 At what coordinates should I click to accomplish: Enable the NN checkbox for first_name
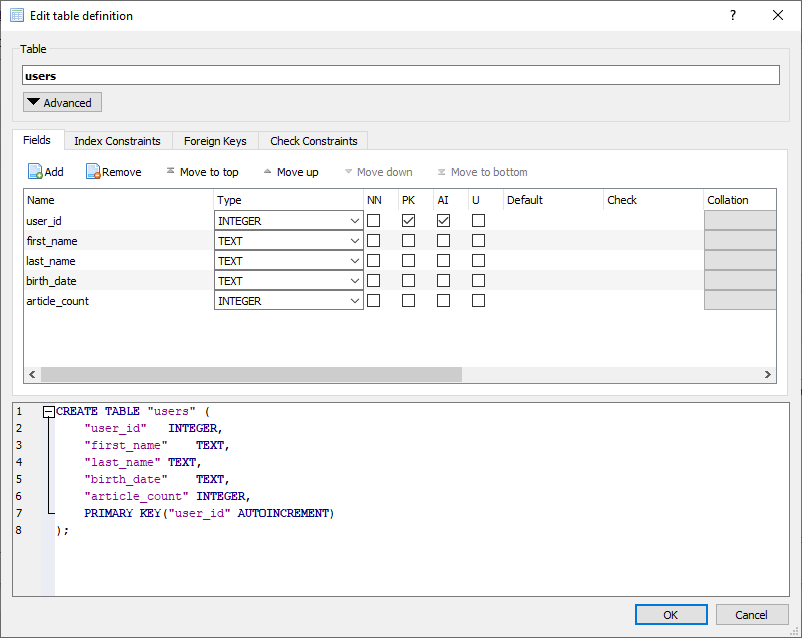click(x=373, y=240)
